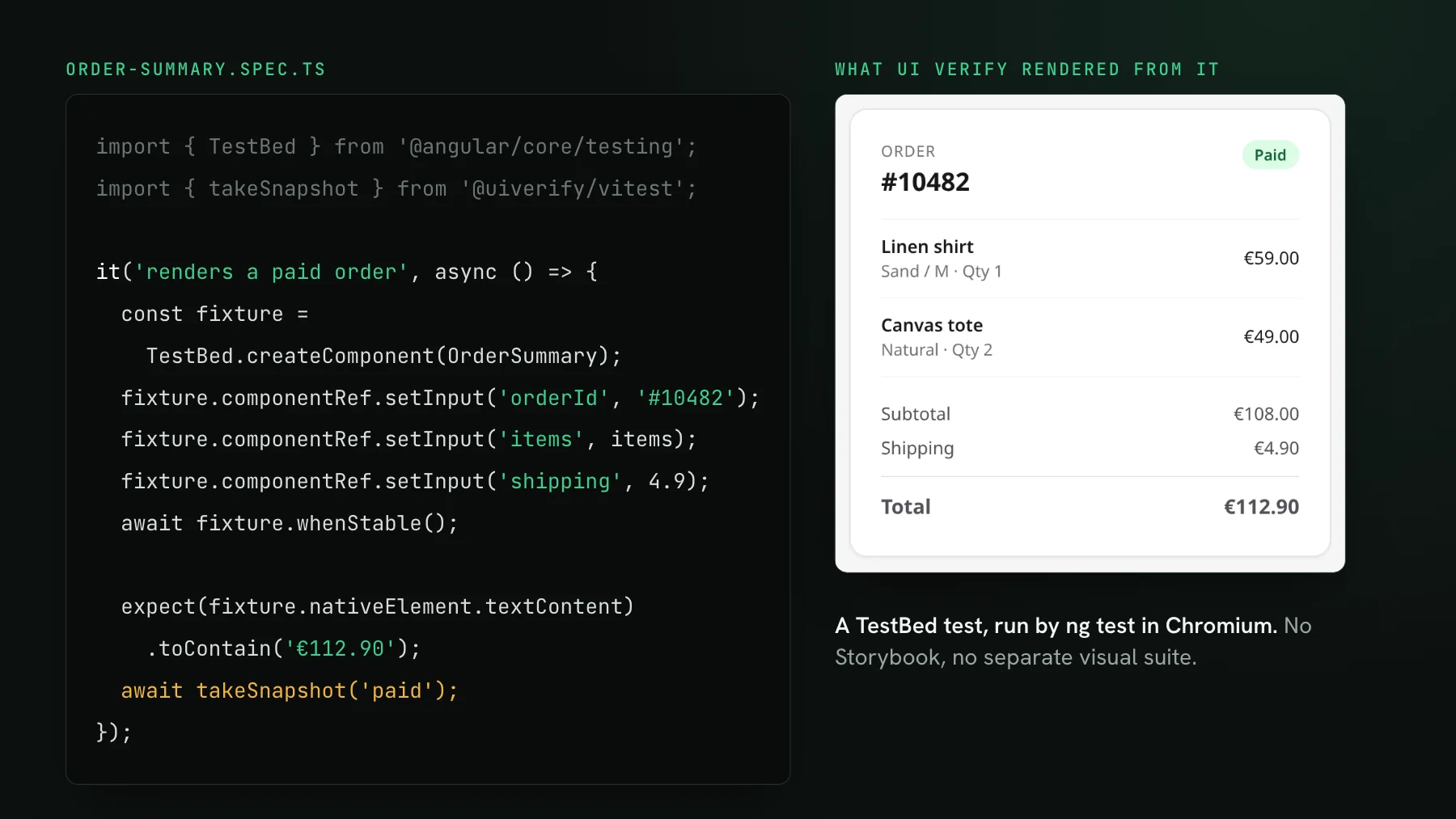Click the Shipping label in the order card
The width and height of the screenshot is (1456, 819).
[x=917, y=449]
